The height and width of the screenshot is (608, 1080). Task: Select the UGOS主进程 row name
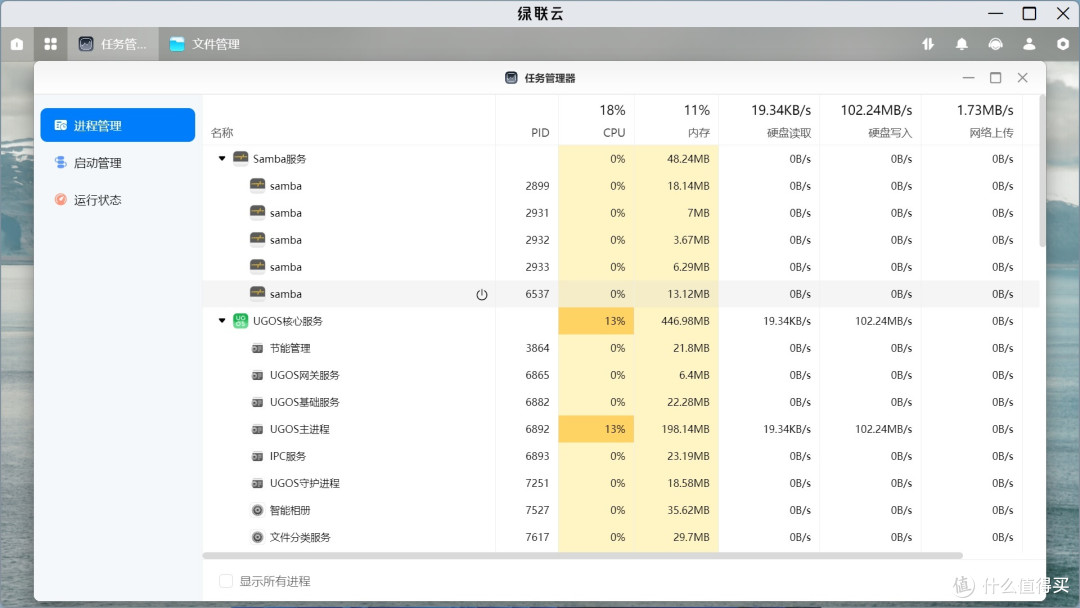click(300, 429)
